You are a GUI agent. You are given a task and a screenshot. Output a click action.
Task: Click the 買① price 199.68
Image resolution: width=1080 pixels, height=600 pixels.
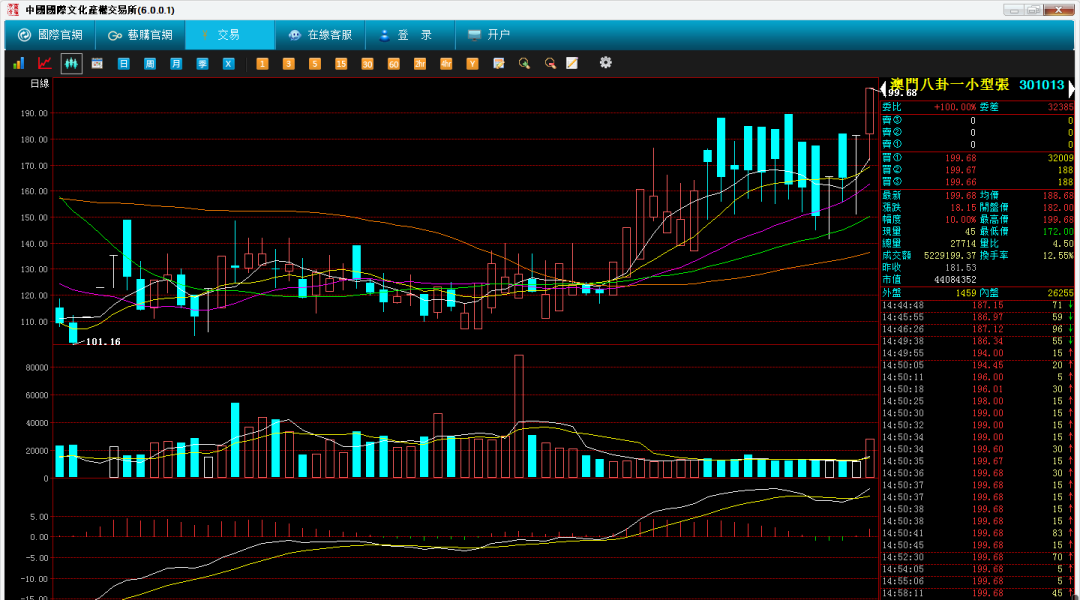960,158
